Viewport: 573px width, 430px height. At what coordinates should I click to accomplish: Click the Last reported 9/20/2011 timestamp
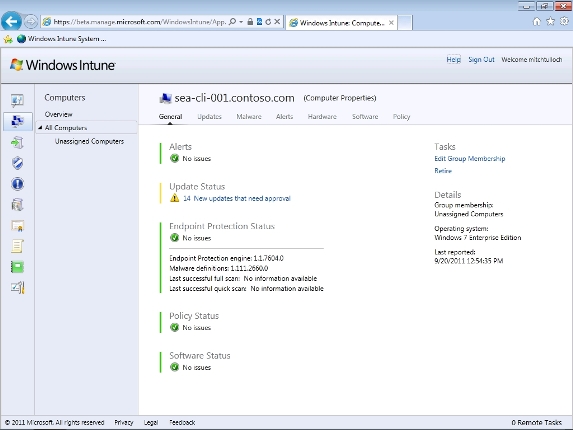(468, 261)
